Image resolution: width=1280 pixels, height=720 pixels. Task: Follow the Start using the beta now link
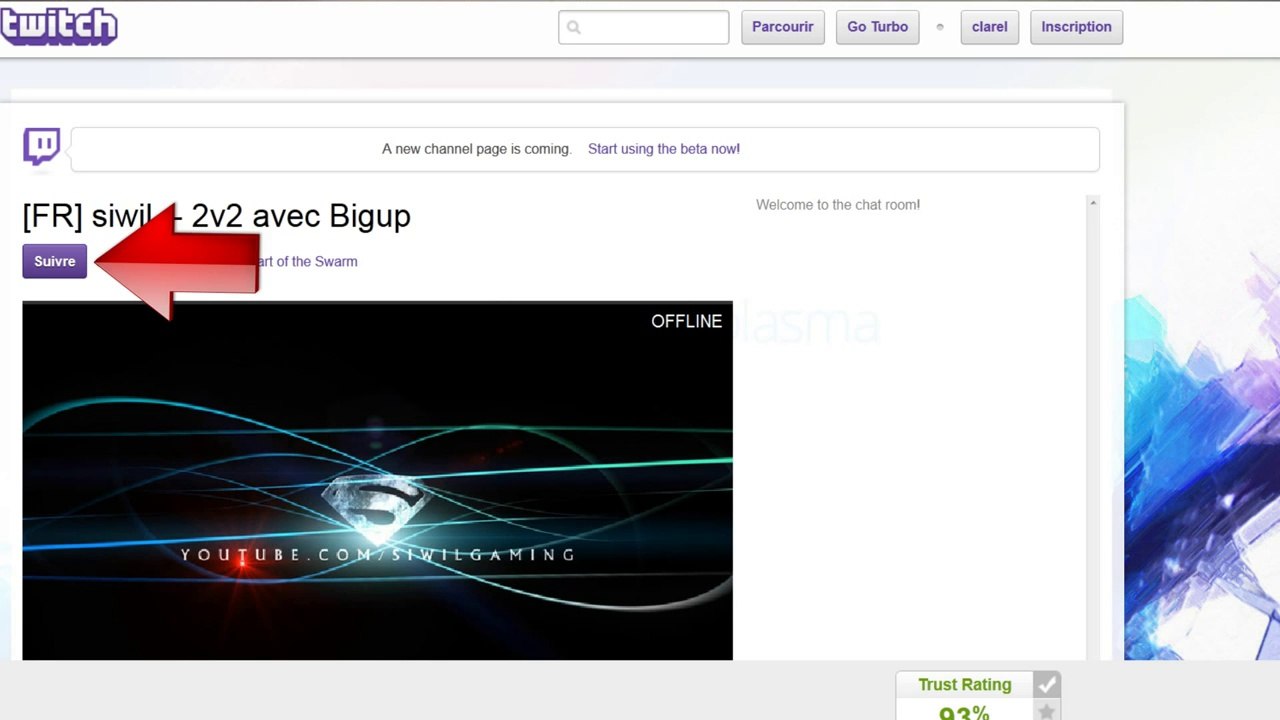664,149
